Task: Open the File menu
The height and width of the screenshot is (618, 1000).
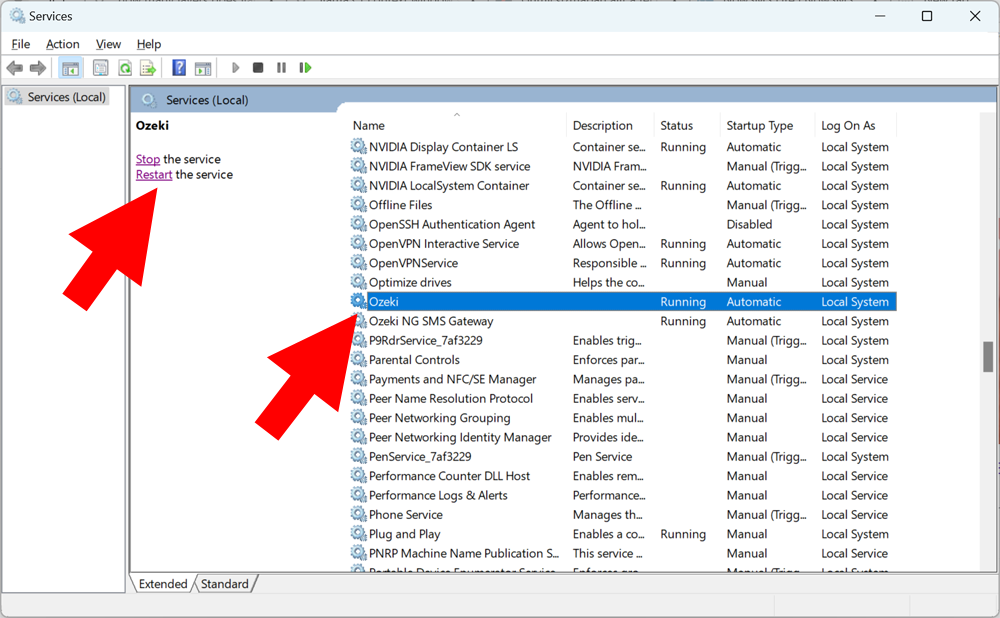Action: tap(20, 44)
